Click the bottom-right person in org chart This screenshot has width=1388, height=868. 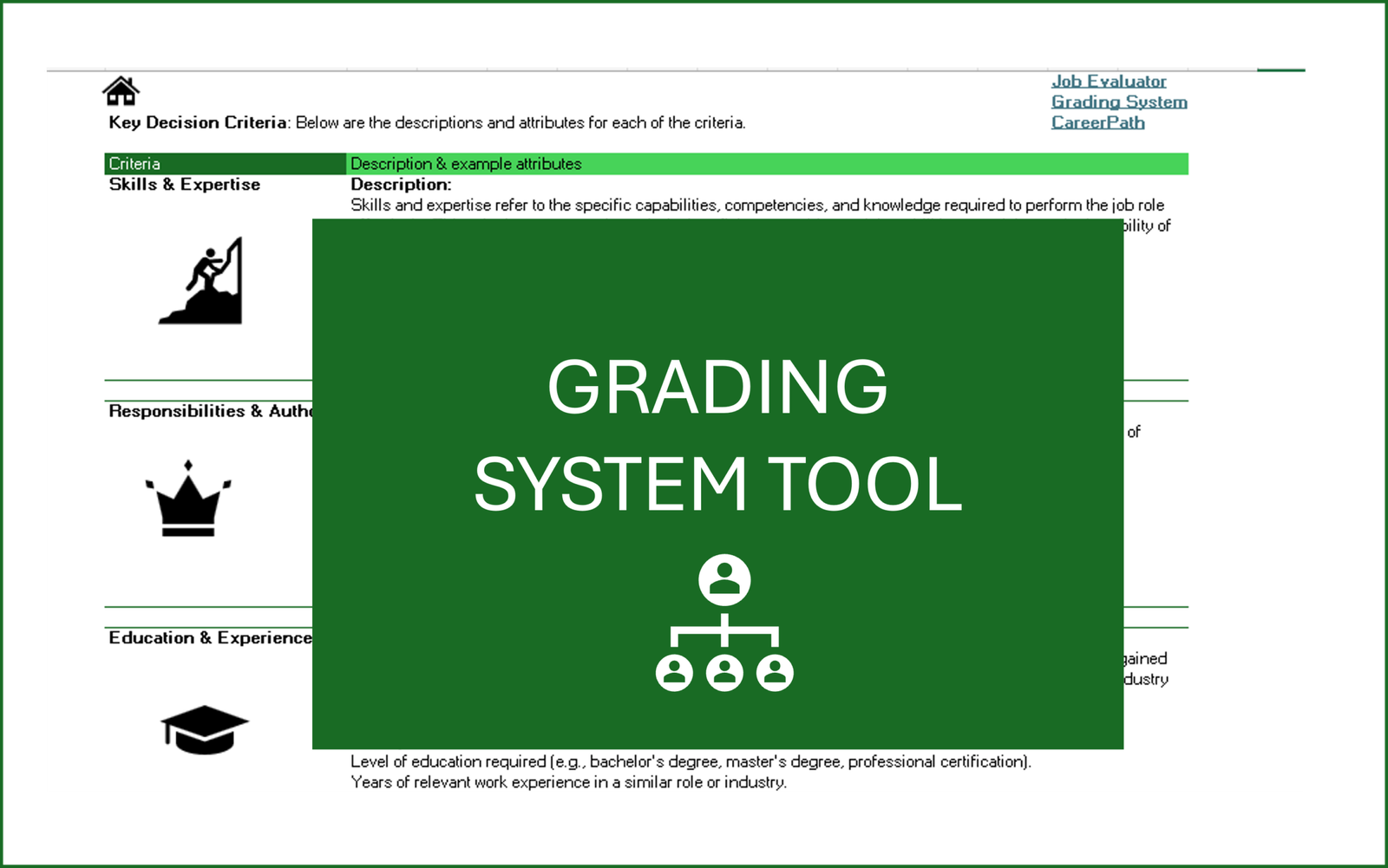(x=775, y=673)
